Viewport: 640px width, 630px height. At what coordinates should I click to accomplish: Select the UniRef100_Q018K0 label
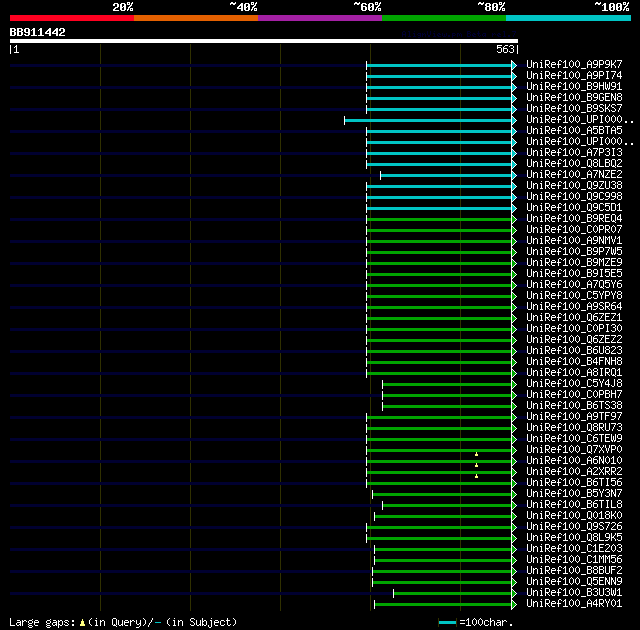tap(574, 516)
